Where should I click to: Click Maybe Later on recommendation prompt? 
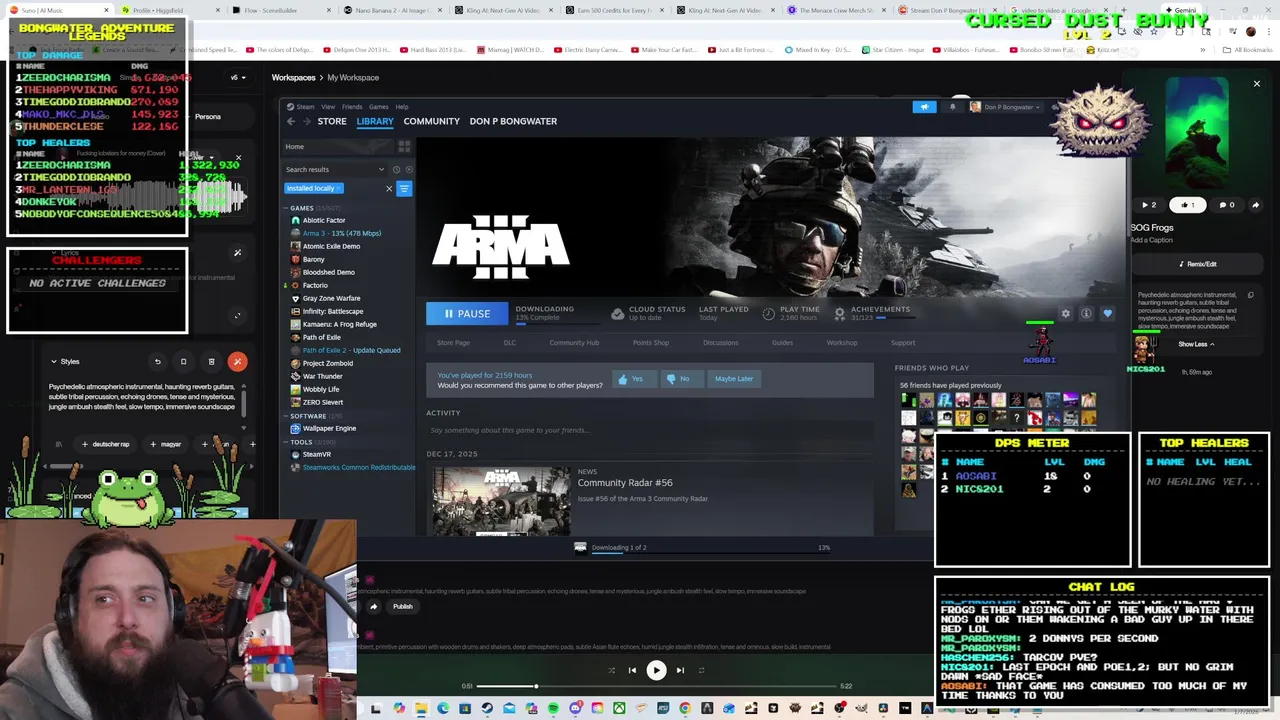click(x=734, y=379)
